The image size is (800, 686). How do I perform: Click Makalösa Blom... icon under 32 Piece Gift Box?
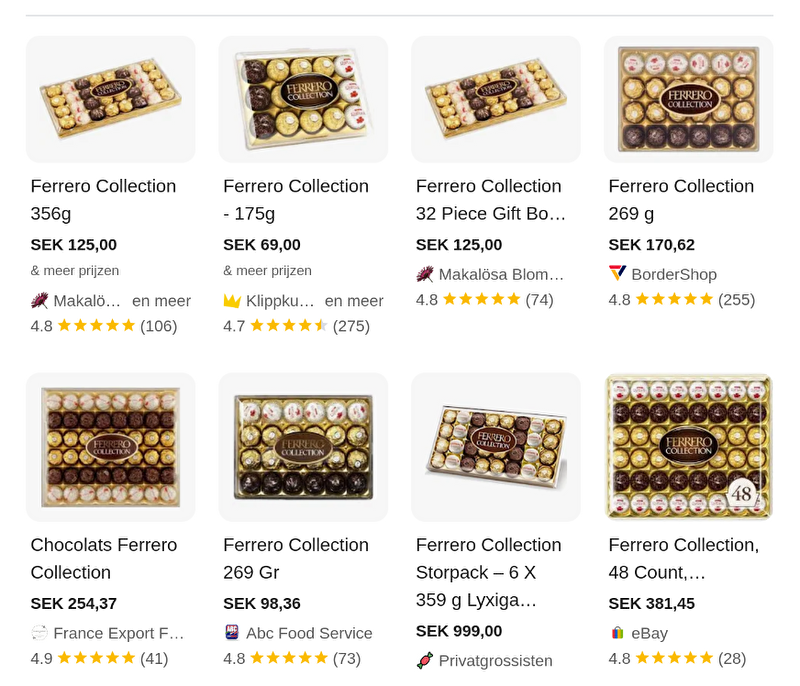(425, 273)
